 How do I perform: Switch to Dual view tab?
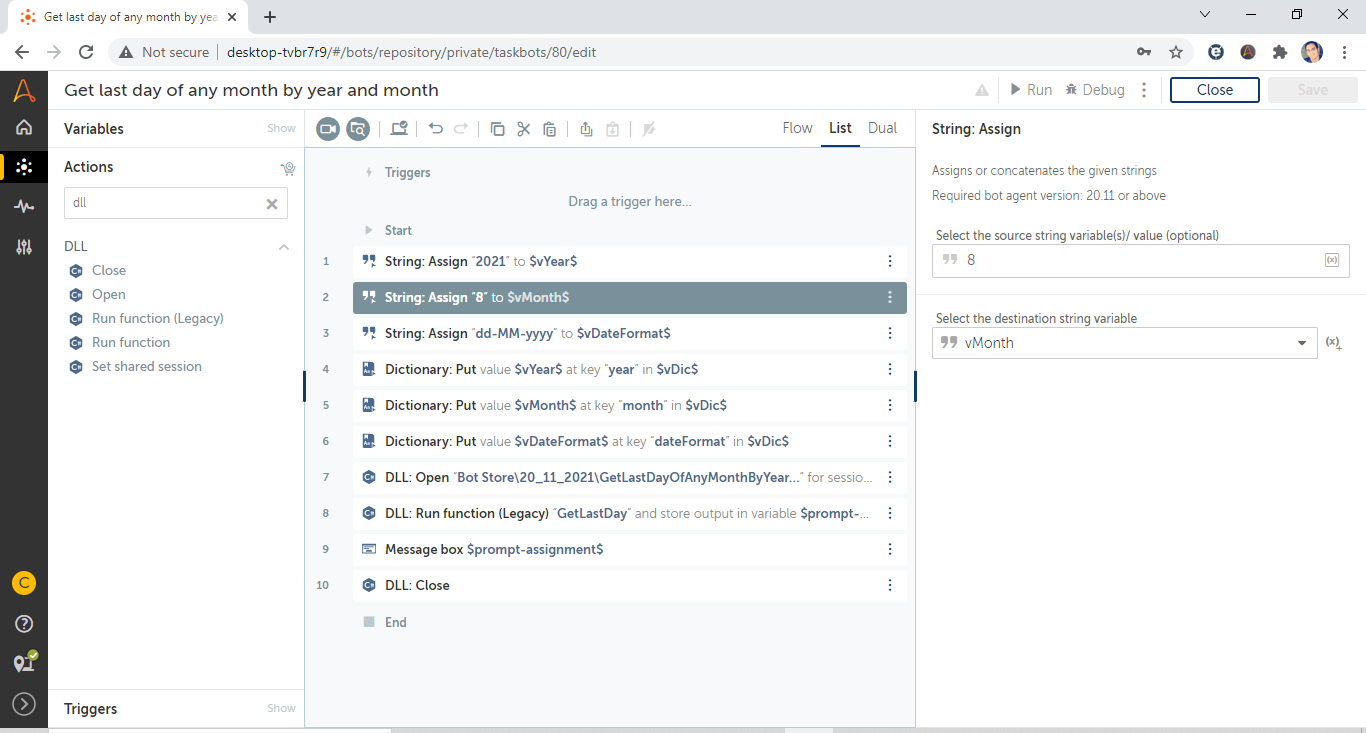pos(882,128)
